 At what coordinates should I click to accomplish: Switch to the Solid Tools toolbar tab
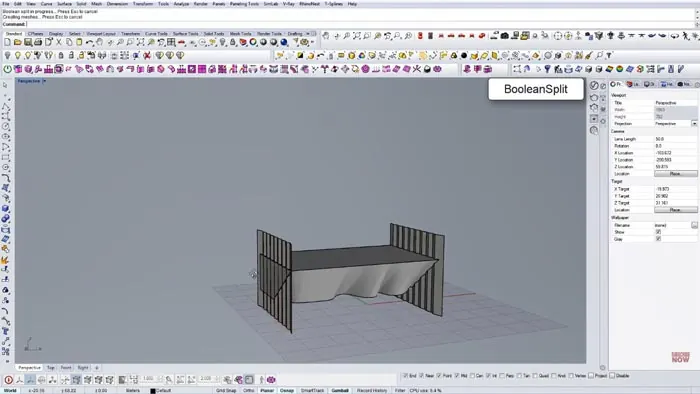(x=214, y=33)
